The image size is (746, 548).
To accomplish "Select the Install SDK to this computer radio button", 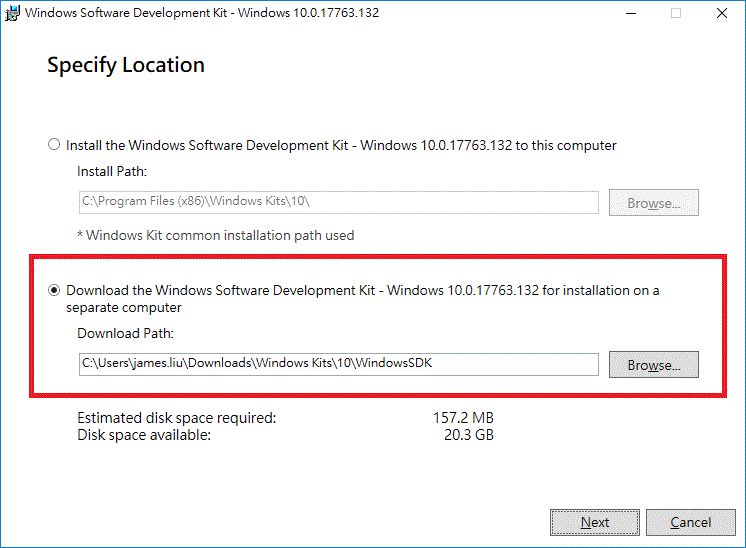I will (x=54, y=144).
